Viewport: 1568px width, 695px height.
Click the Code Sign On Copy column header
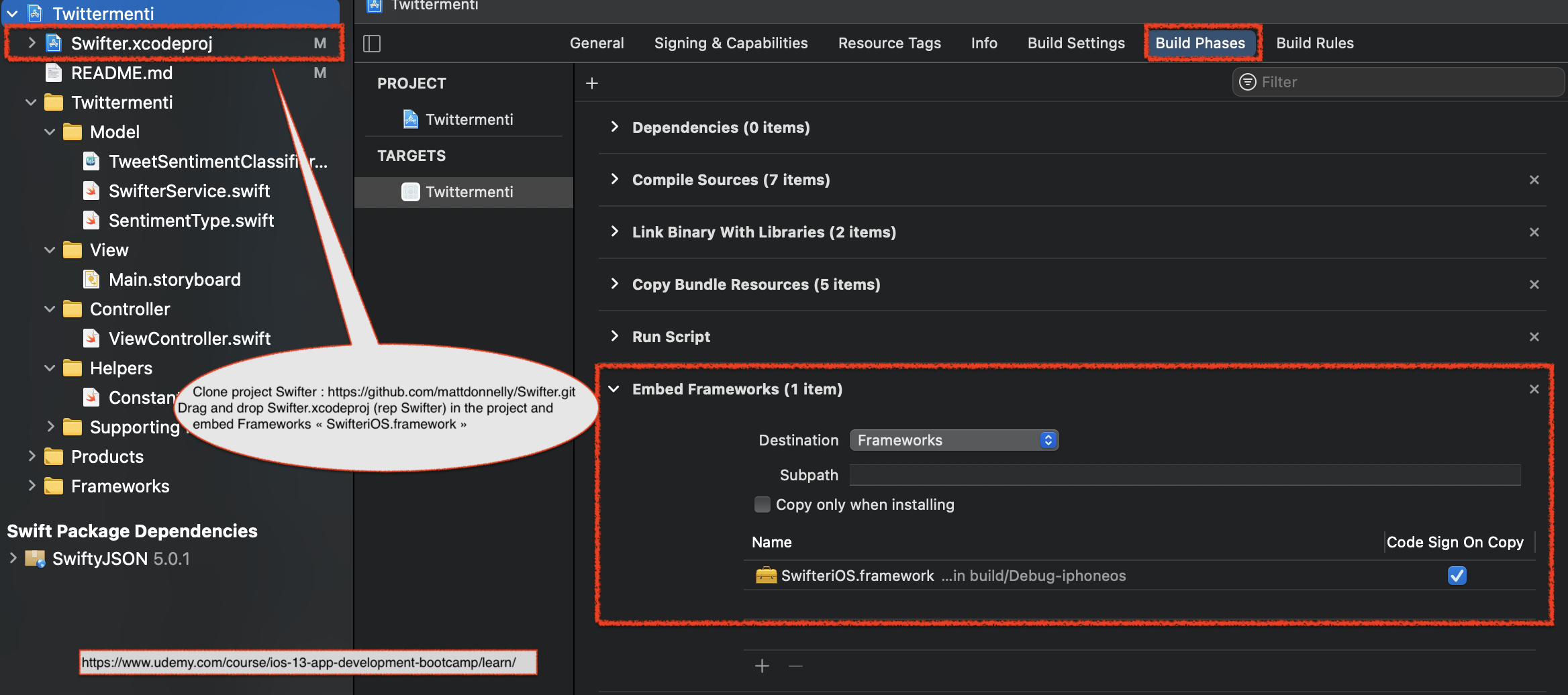1455,542
